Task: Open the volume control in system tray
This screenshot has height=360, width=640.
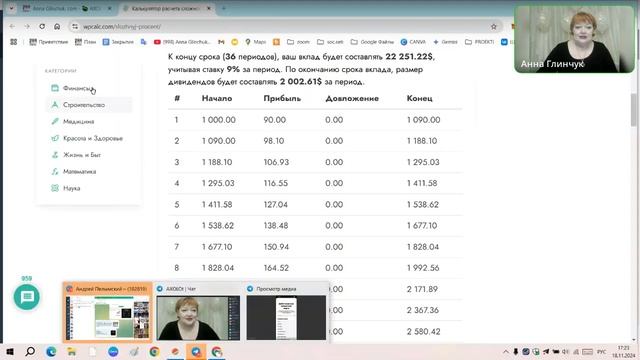Action: pyautogui.click(x=565, y=351)
